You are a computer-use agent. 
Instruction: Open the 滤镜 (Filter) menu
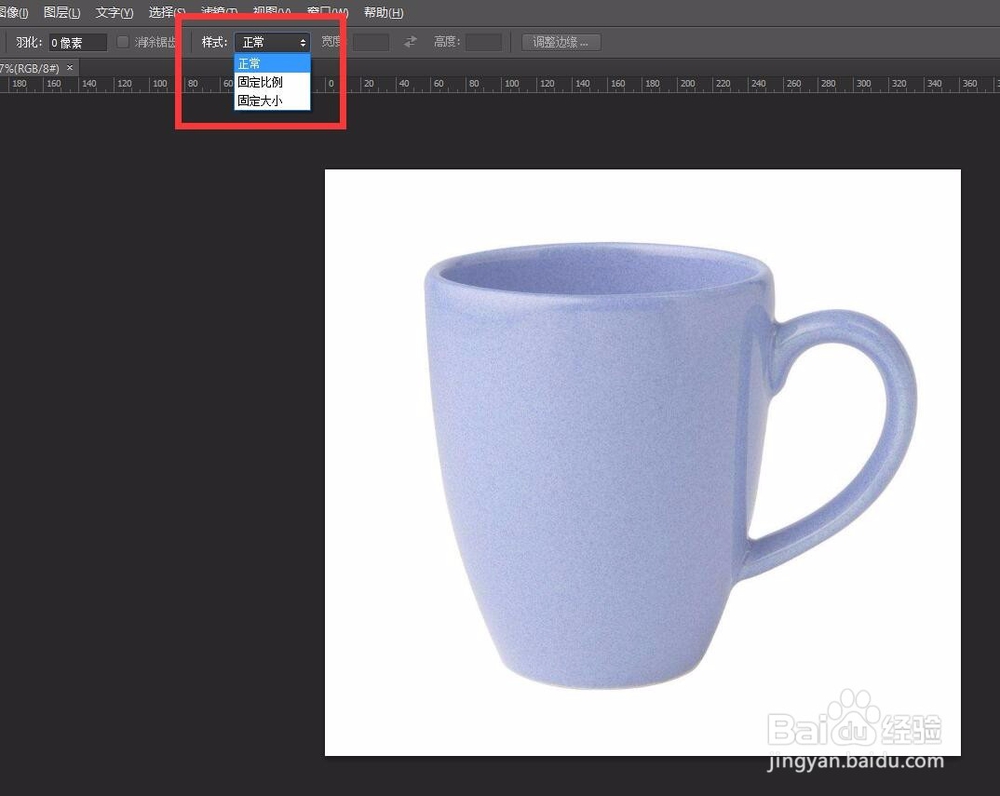219,12
